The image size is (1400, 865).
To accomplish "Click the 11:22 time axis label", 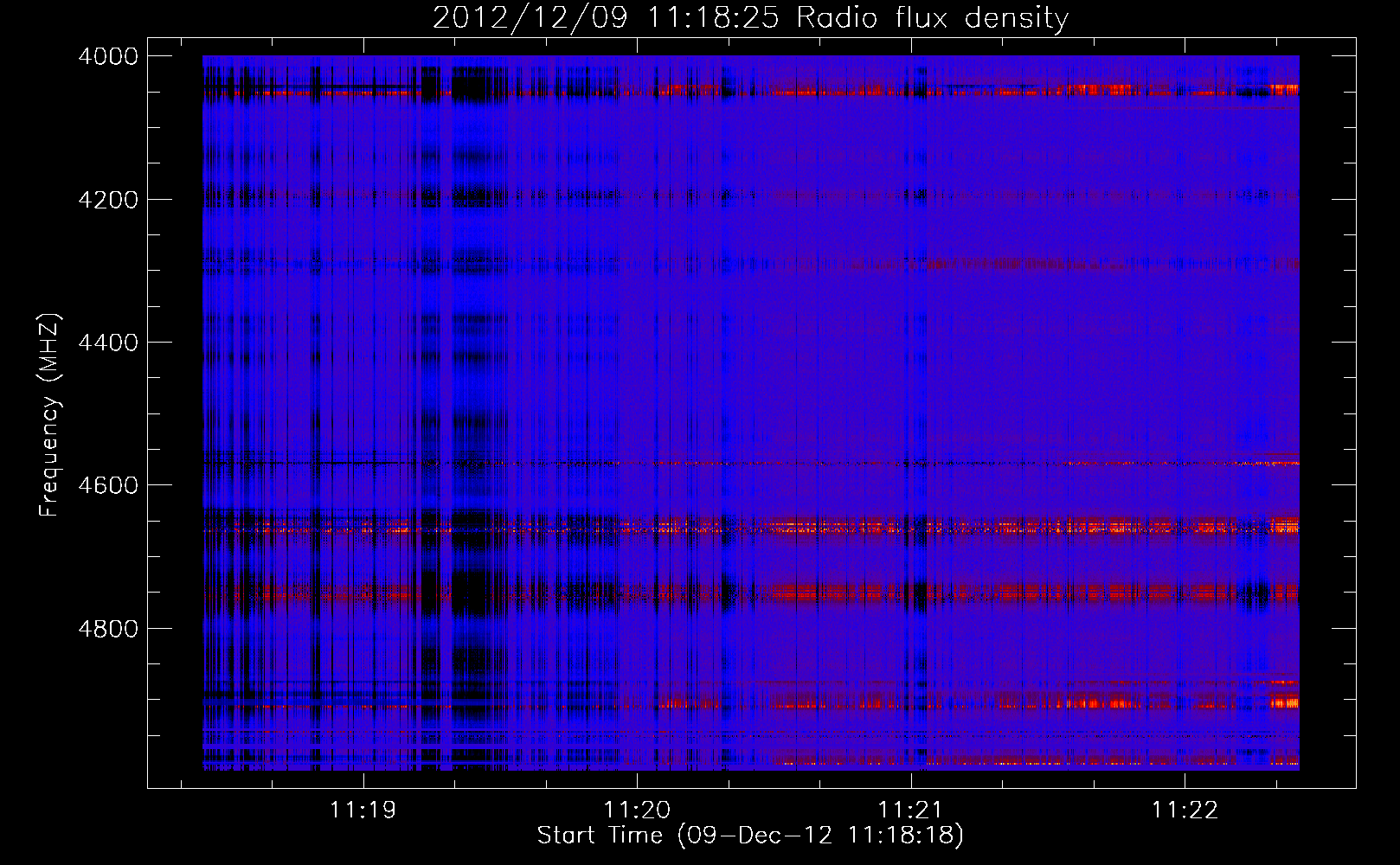I will coord(1185,811).
